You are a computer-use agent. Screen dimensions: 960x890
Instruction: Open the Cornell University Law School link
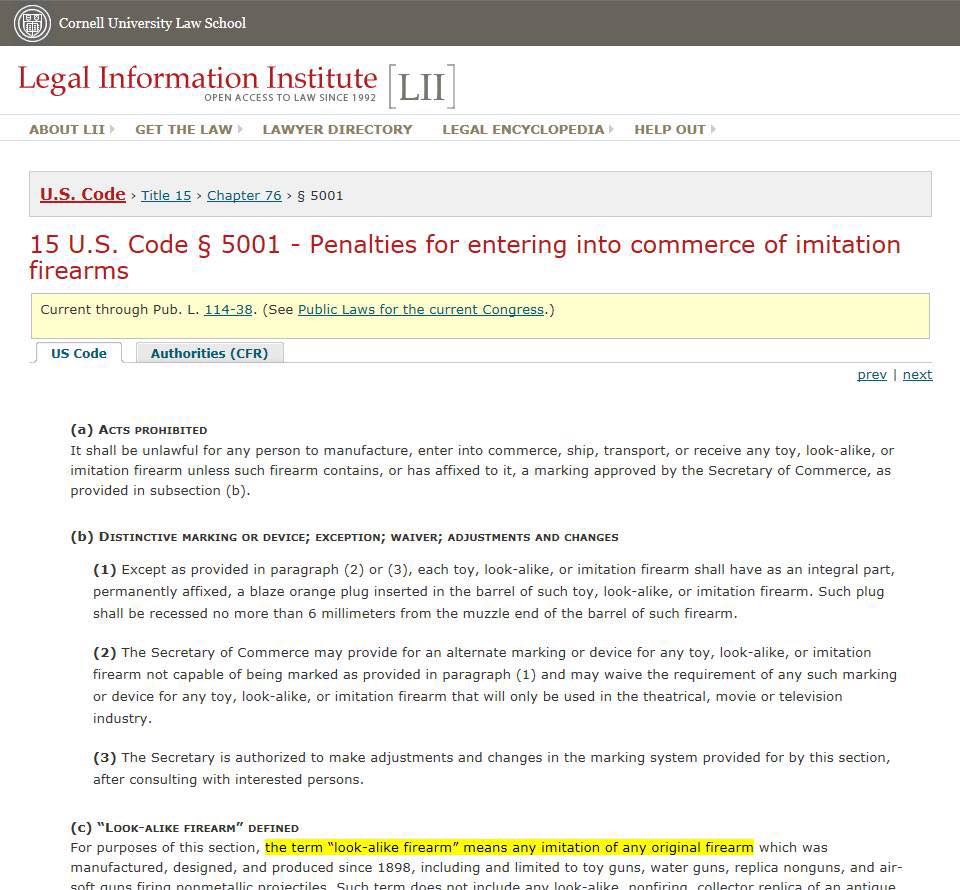coord(152,23)
